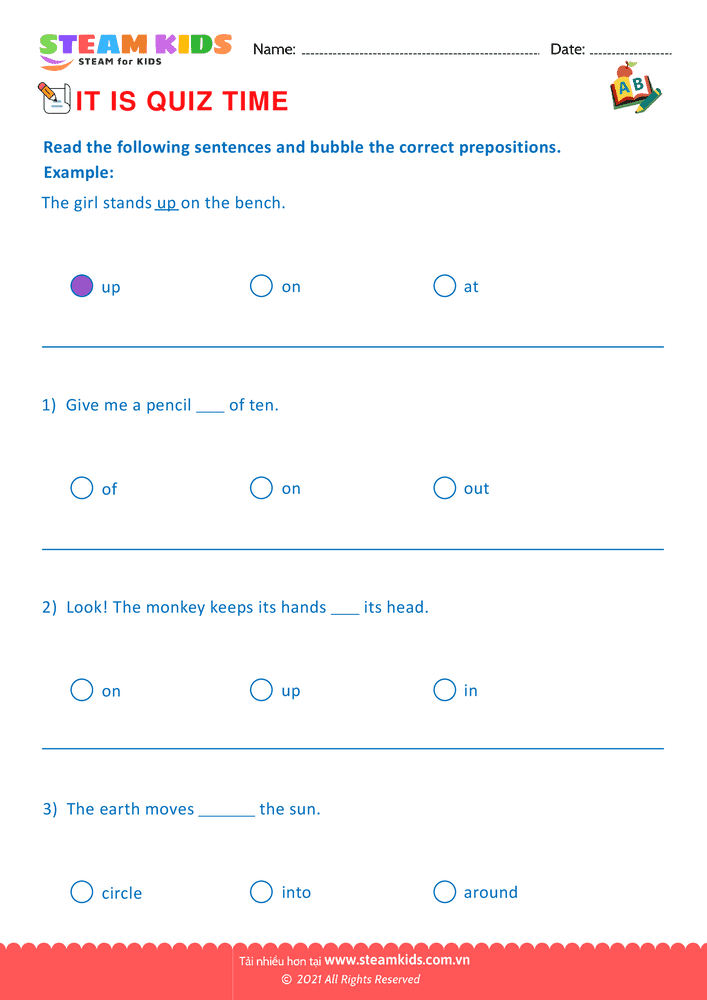Image resolution: width=707 pixels, height=1000 pixels.
Task: Bubble 'on' for question 2
Action: tap(82, 690)
